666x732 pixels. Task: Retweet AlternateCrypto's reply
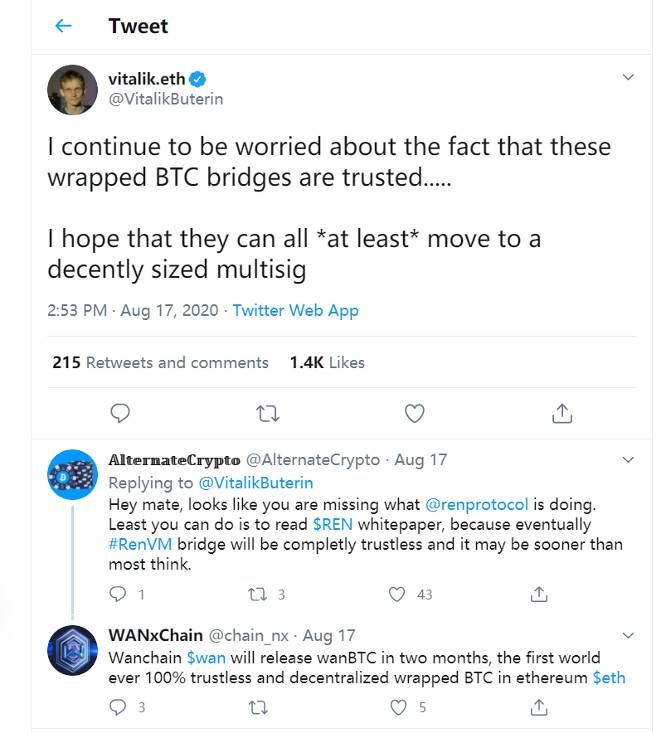tap(258, 594)
